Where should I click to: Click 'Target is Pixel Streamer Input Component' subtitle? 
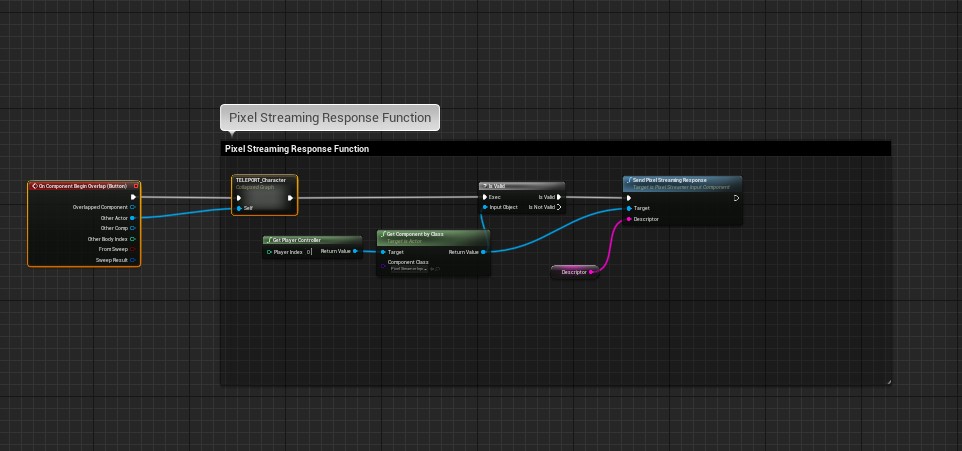tap(681, 187)
